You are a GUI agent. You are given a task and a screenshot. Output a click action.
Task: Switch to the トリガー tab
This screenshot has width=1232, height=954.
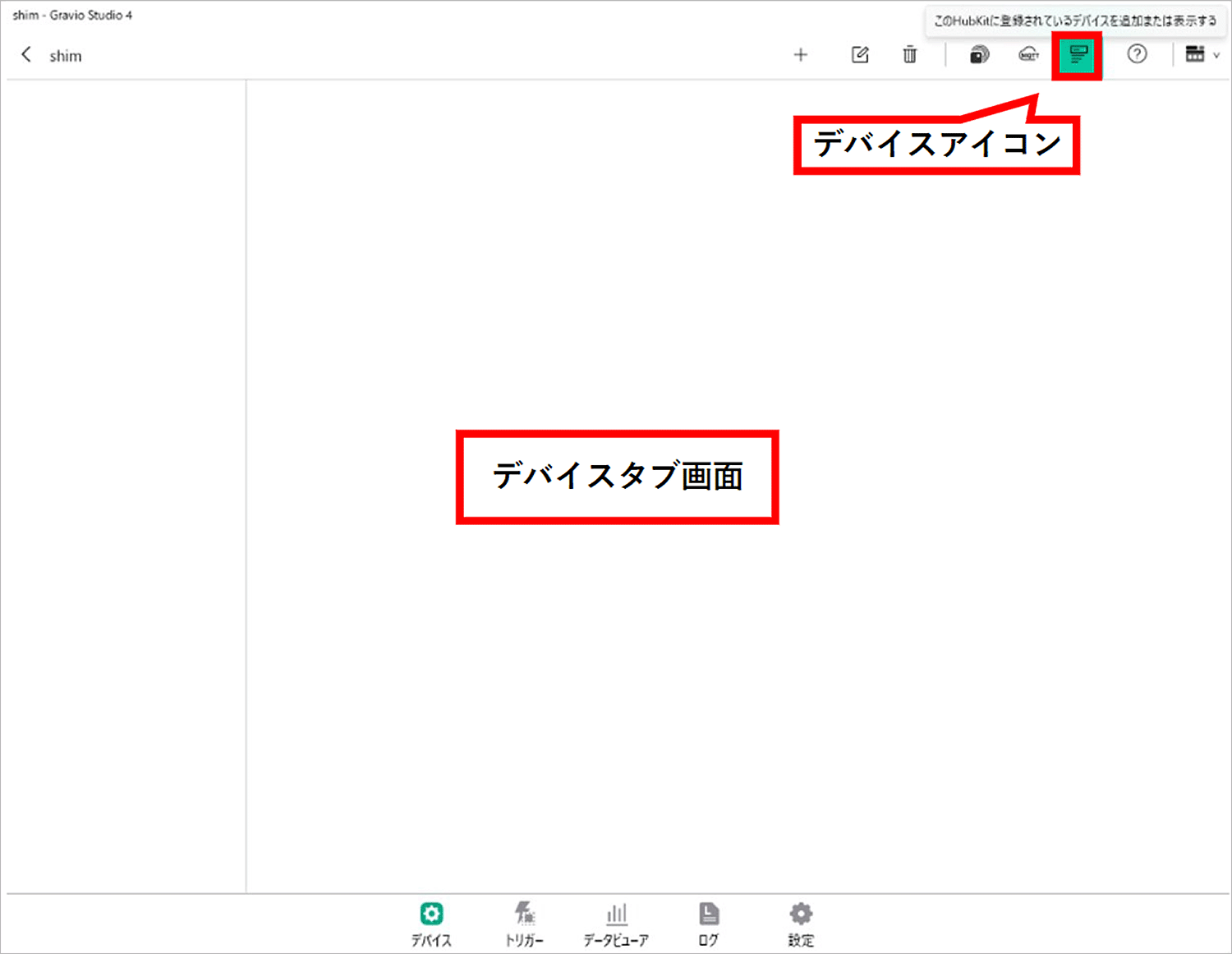524,924
